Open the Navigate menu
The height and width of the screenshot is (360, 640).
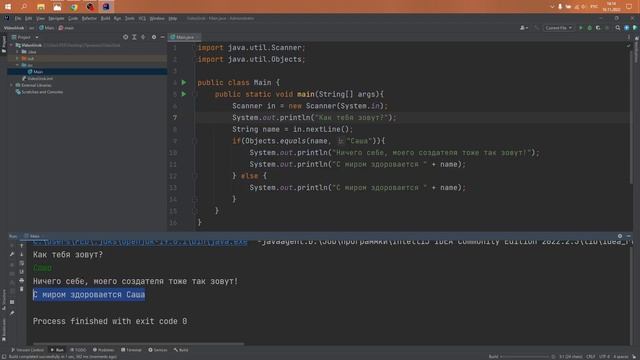coord(56,18)
